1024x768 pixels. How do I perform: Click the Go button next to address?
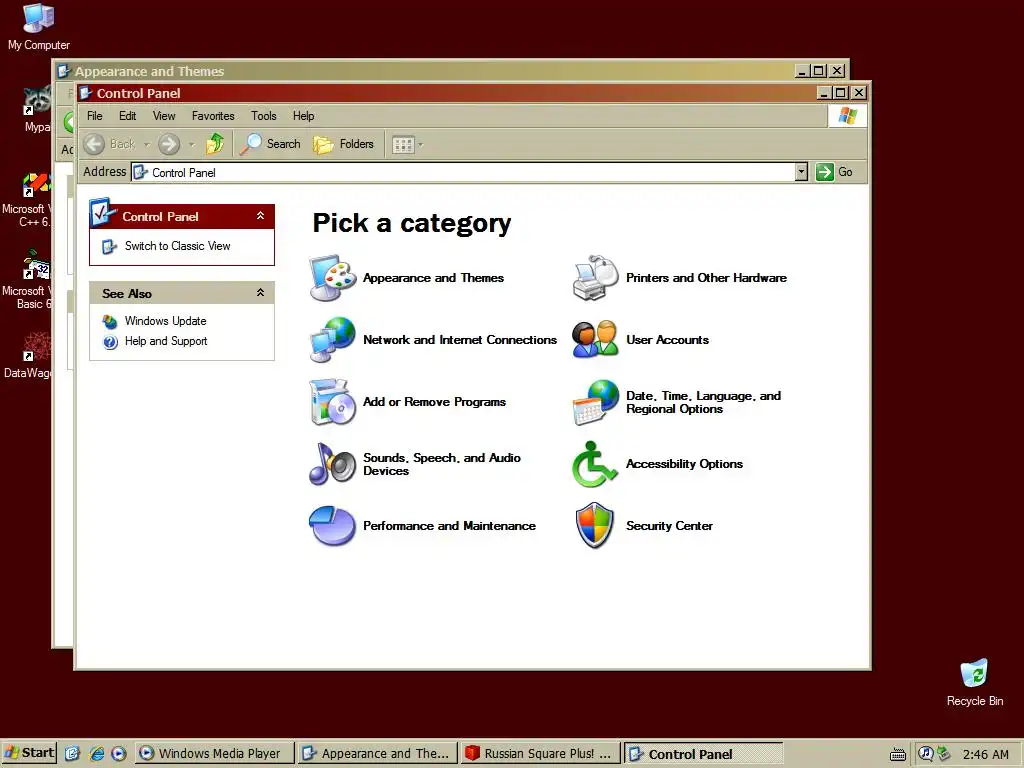click(835, 172)
